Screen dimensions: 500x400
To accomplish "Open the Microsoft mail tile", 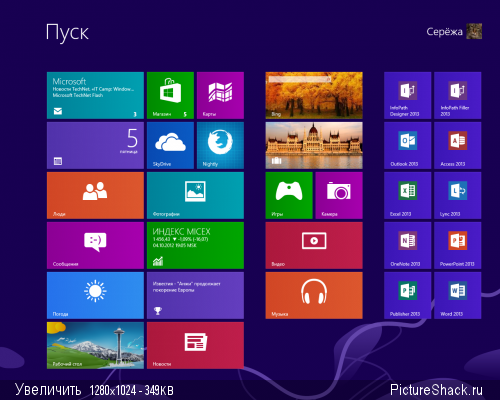I will pyautogui.click(x=95, y=95).
